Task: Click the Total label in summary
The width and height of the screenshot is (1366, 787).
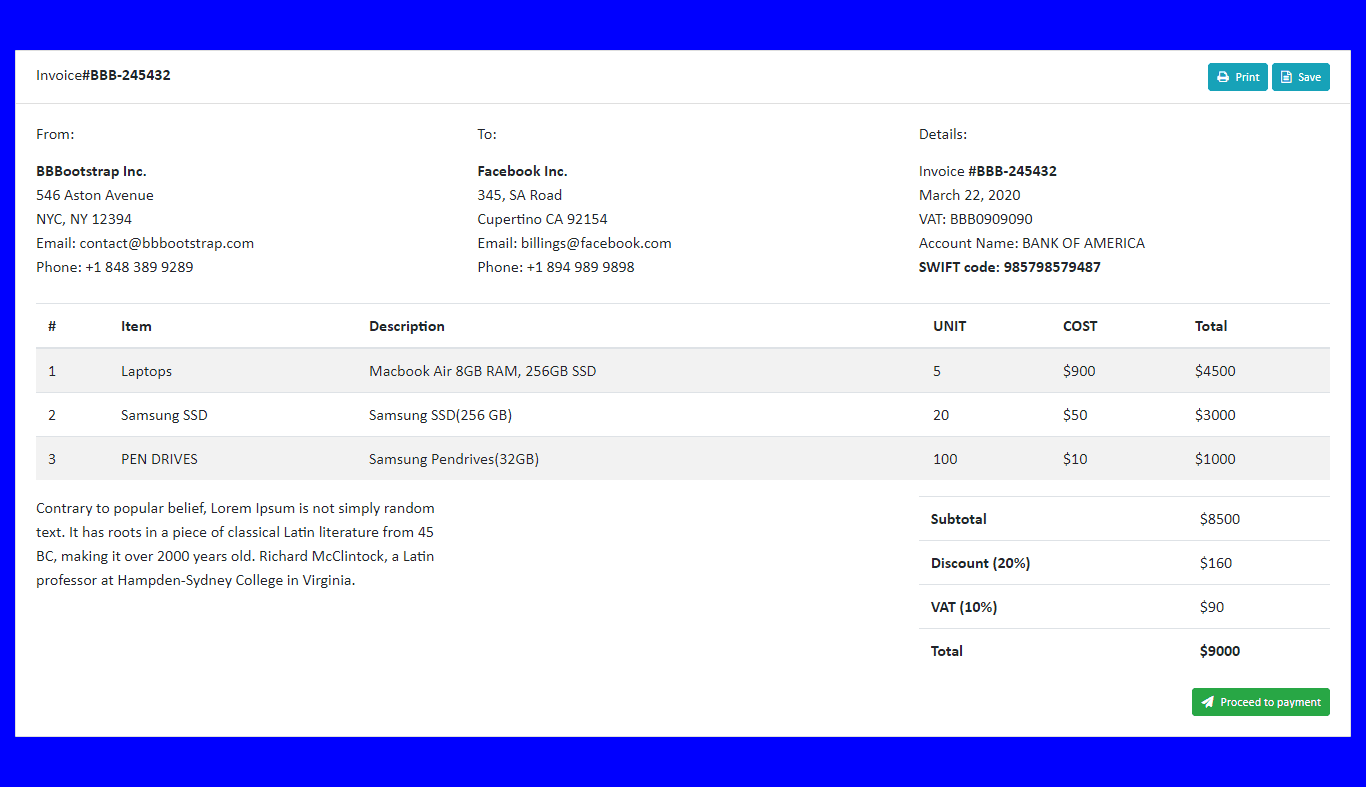Action: point(947,651)
